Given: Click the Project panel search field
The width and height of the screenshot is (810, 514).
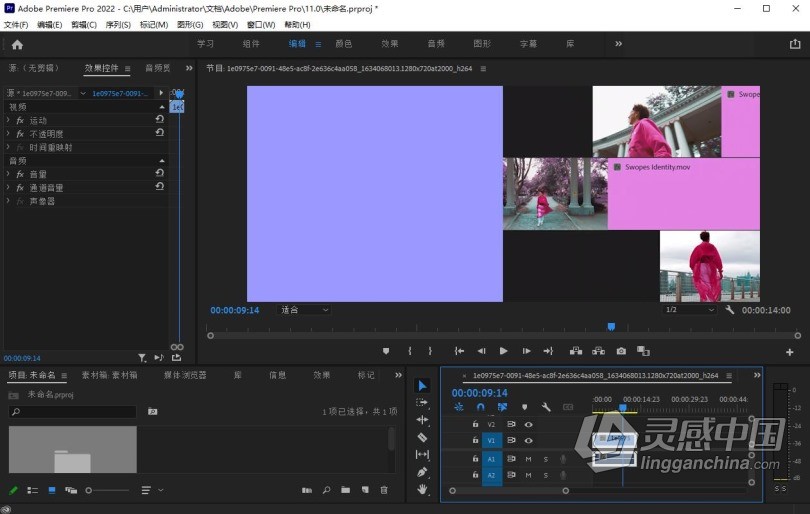Looking at the screenshot, I should [x=73, y=412].
